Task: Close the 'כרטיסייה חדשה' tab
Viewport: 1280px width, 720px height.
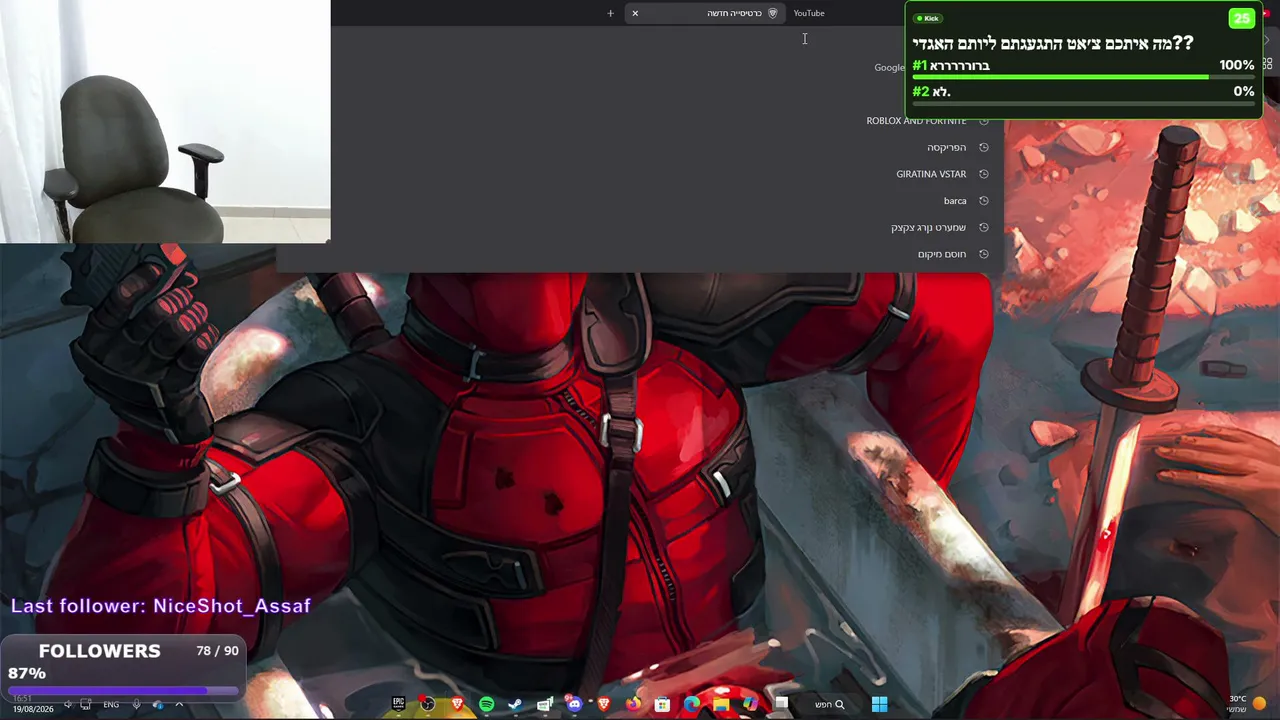Action: pos(635,13)
